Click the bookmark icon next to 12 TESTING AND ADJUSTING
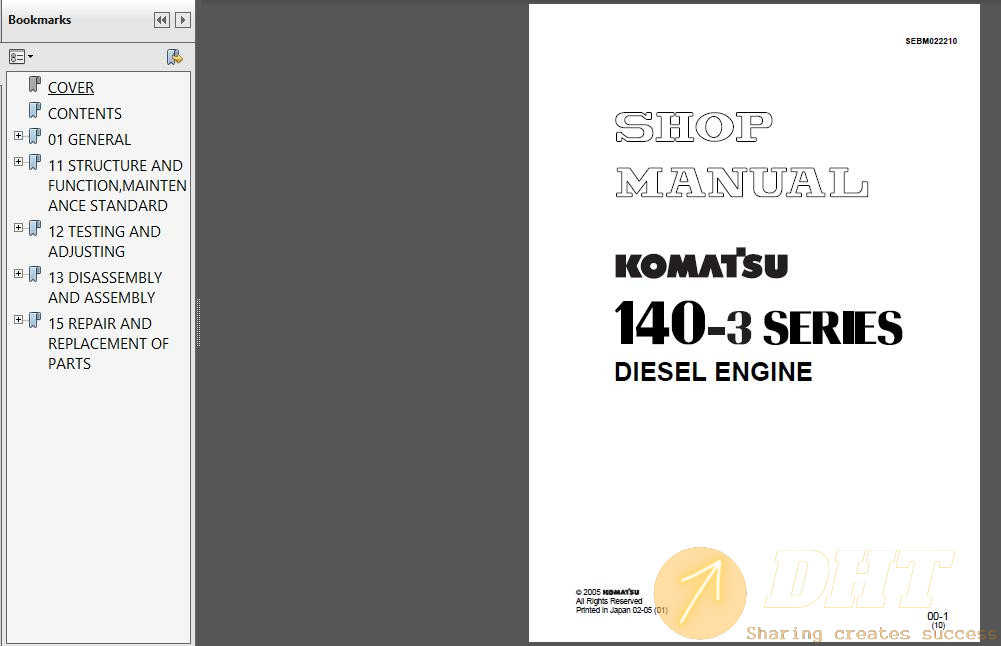 pos(35,230)
